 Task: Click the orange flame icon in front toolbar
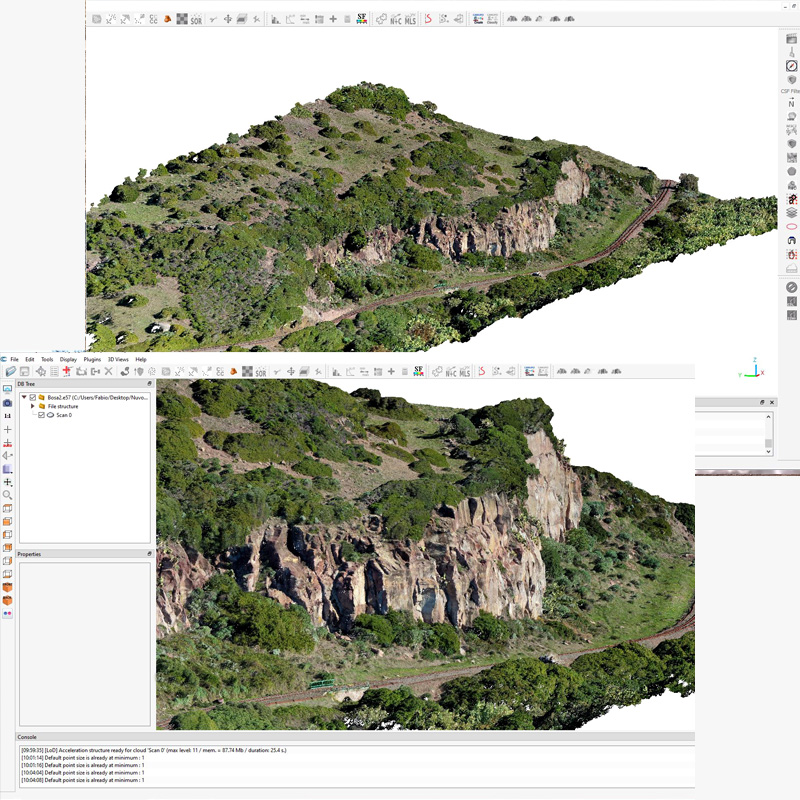point(234,371)
